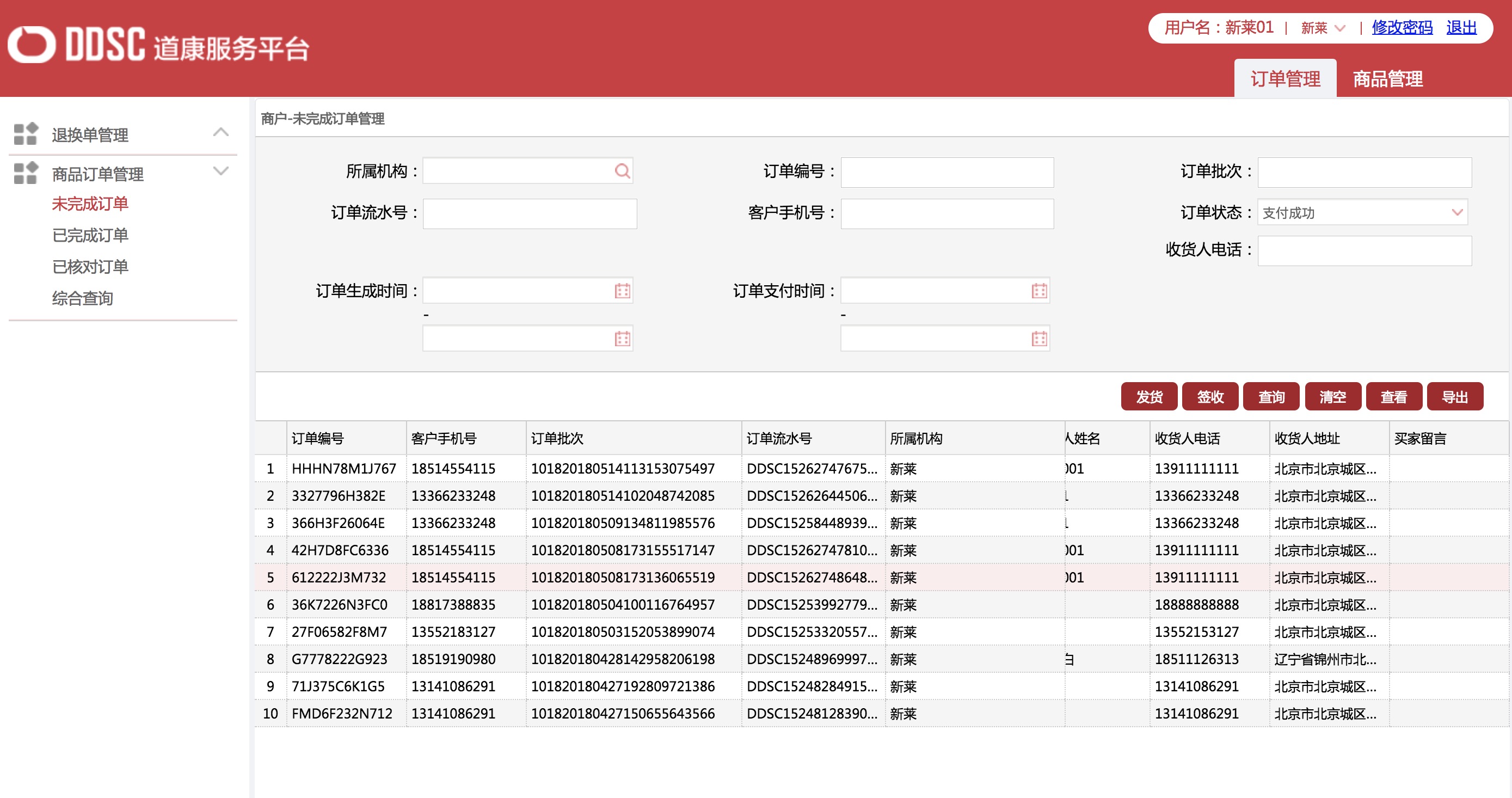
Task: Focus the 收货人电话 input field
Action: [x=1364, y=250]
